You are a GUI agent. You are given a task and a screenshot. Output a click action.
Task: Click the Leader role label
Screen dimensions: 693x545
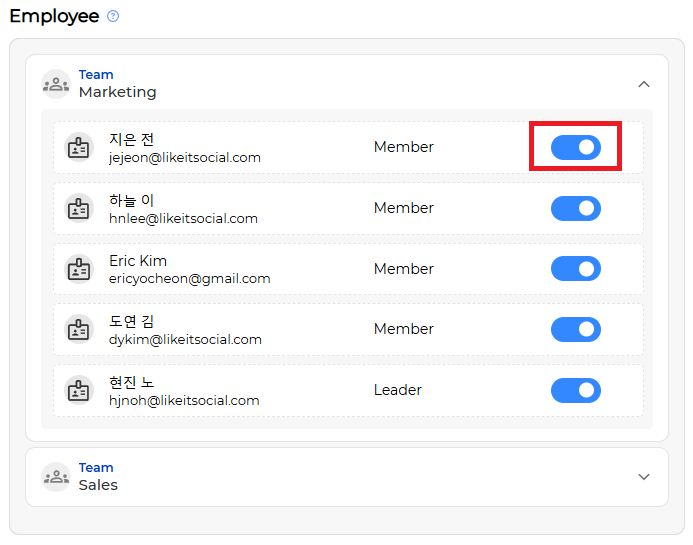[x=398, y=390]
